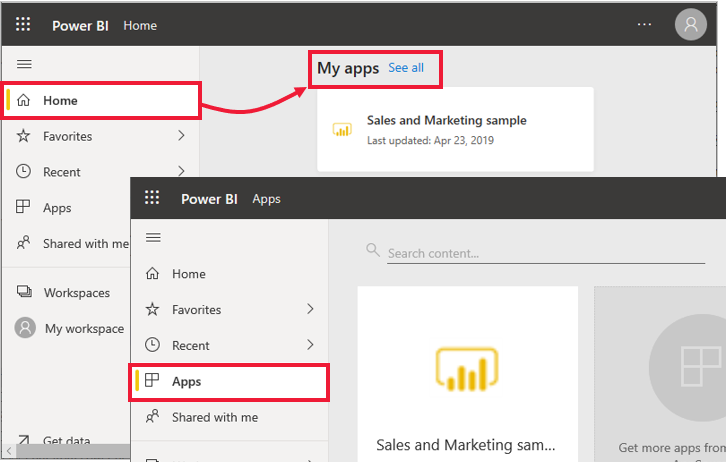The image size is (726, 462).
Task: Click the Workspaces icon in Home window
Action: (24, 292)
